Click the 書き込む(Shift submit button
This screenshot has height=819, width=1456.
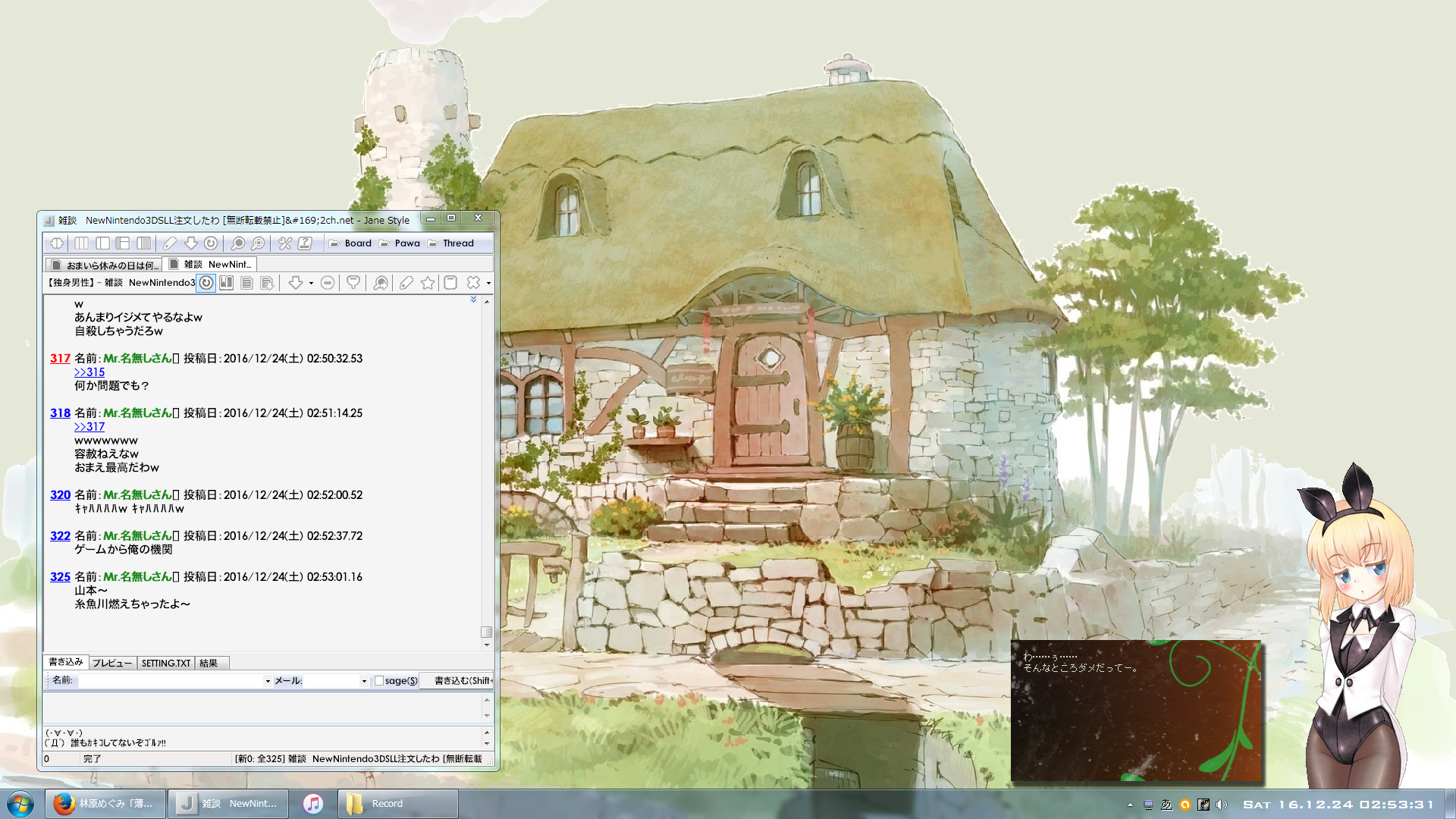coord(458,681)
